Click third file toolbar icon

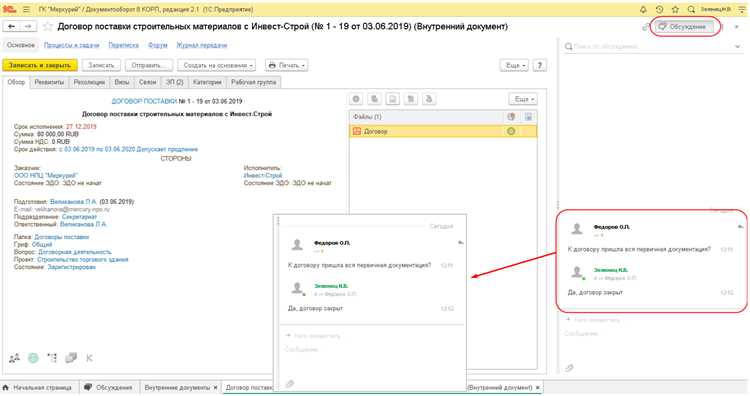[x=393, y=99]
